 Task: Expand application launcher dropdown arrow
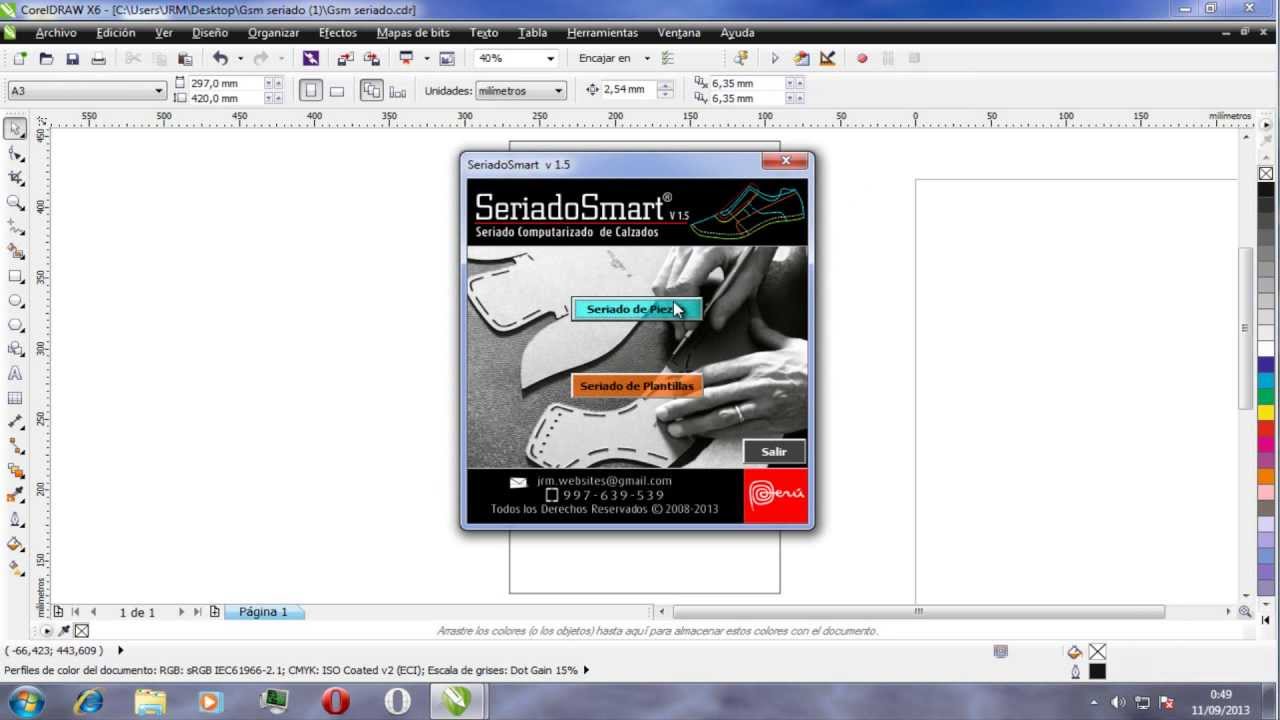click(426, 59)
